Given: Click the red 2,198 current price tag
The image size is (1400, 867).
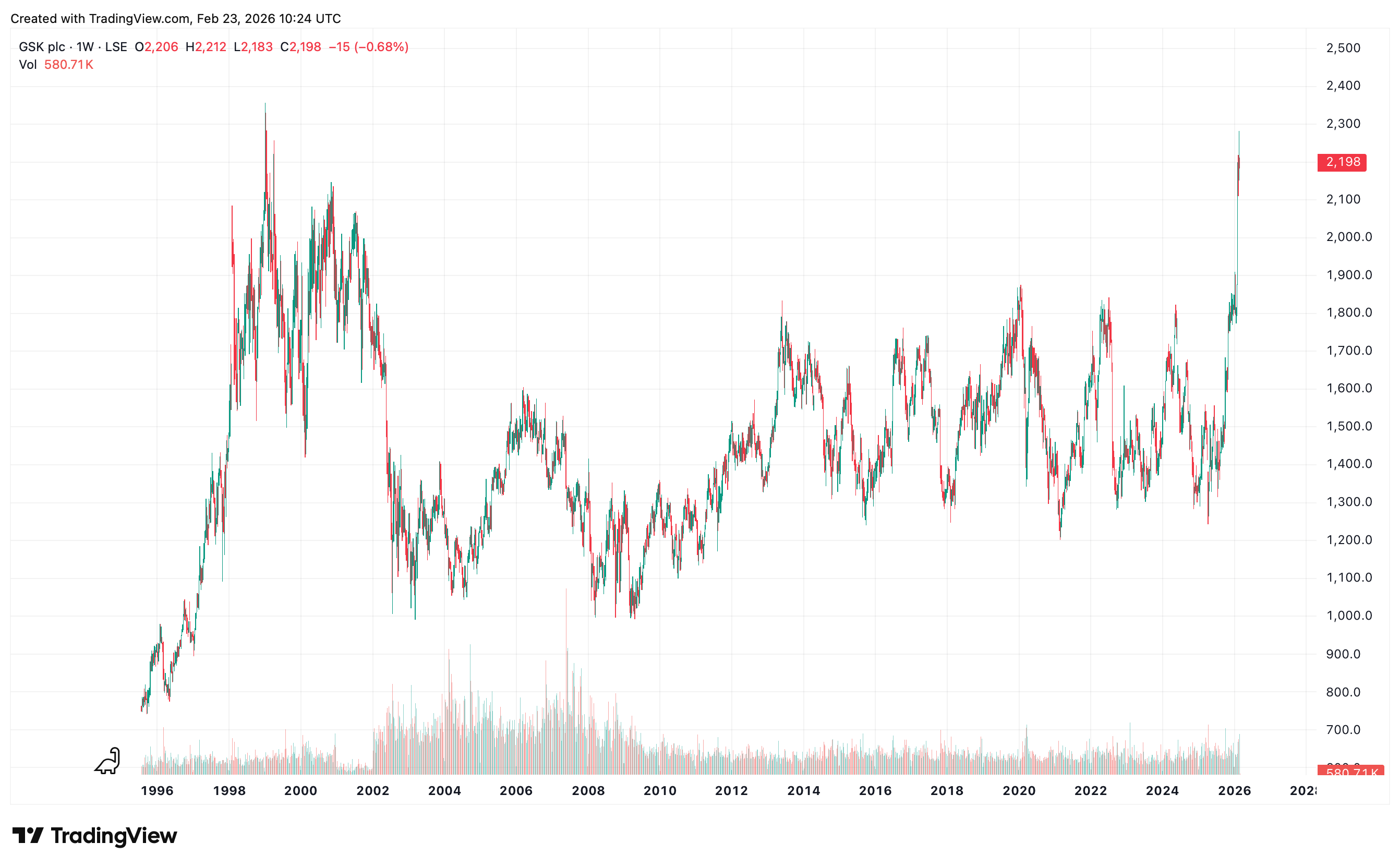Looking at the screenshot, I should [x=1342, y=162].
